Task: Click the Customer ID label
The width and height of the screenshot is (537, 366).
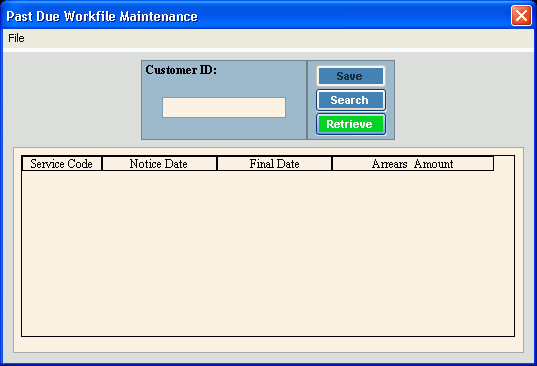Action: pyautogui.click(x=181, y=70)
